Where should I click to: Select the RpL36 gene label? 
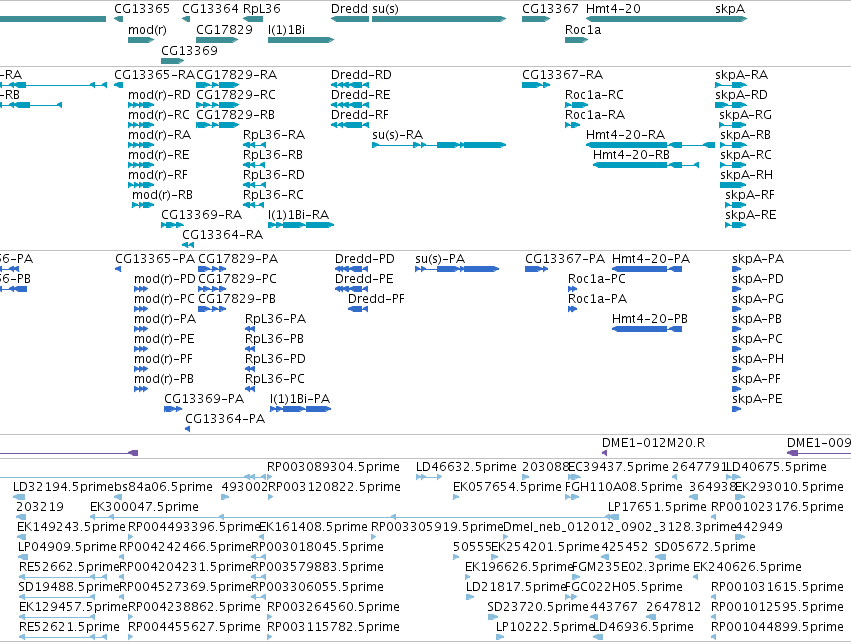point(262,9)
